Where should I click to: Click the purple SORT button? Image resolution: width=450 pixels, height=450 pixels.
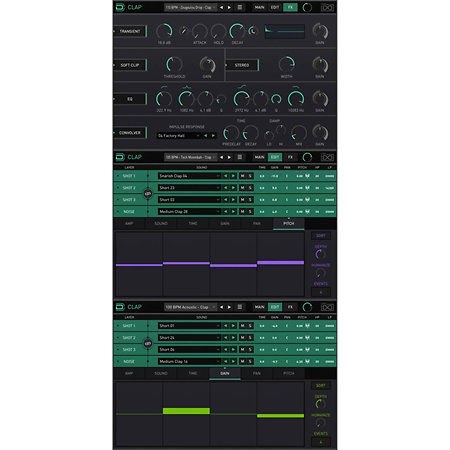coord(321,236)
